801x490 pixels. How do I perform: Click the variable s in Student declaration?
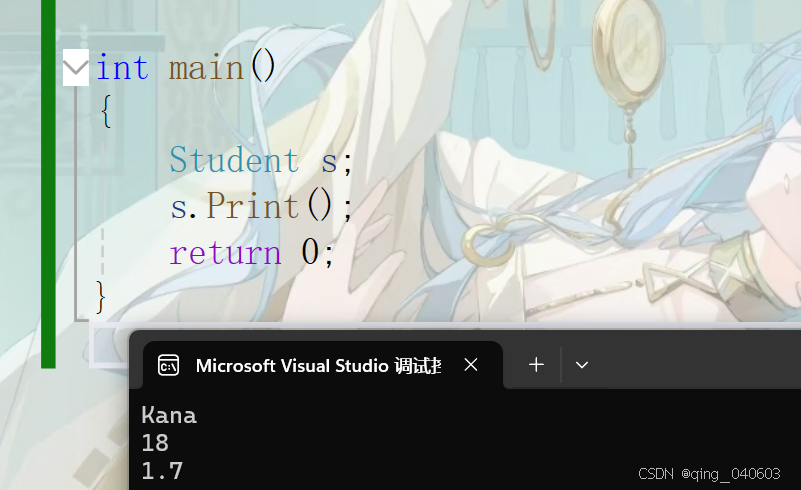click(x=329, y=161)
